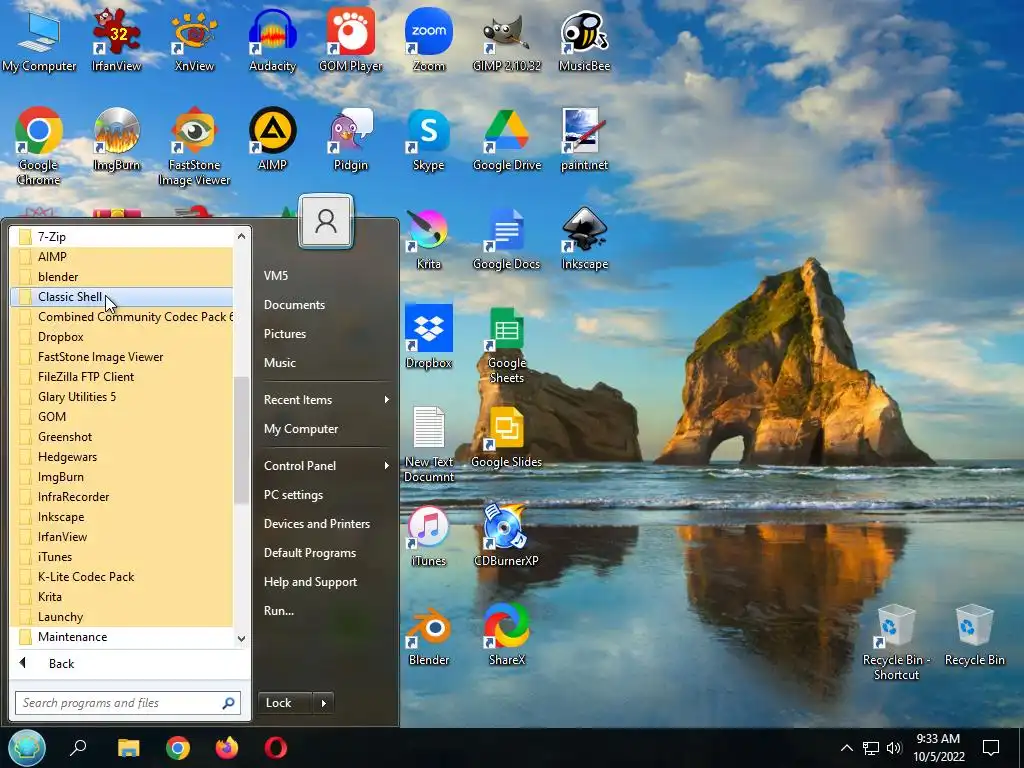The width and height of the screenshot is (1024, 768).
Task: Expand the 7-Zip program folder
Action: 122,236
